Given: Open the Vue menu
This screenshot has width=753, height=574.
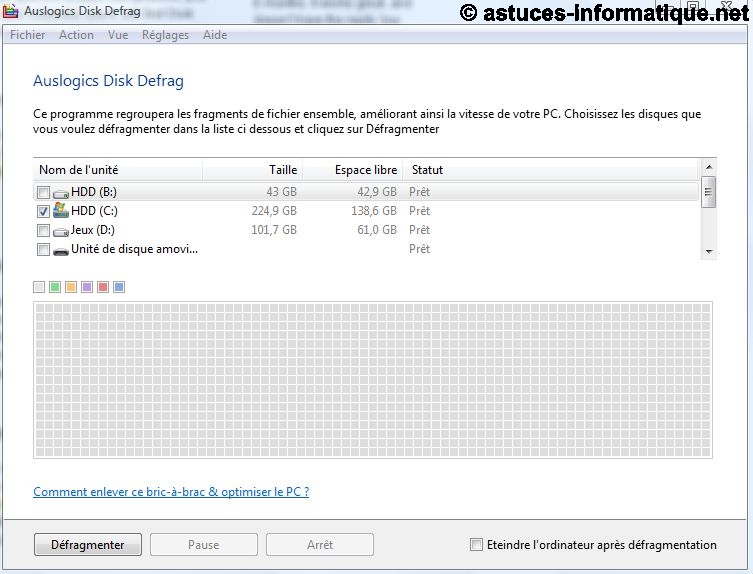Looking at the screenshot, I should pyautogui.click(x=118, y=35).
